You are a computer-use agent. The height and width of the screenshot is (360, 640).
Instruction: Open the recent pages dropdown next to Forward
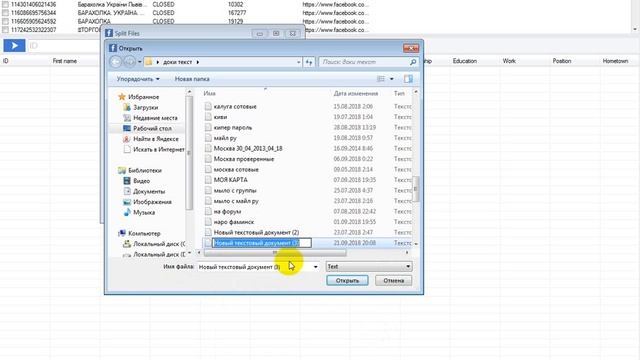140,62
